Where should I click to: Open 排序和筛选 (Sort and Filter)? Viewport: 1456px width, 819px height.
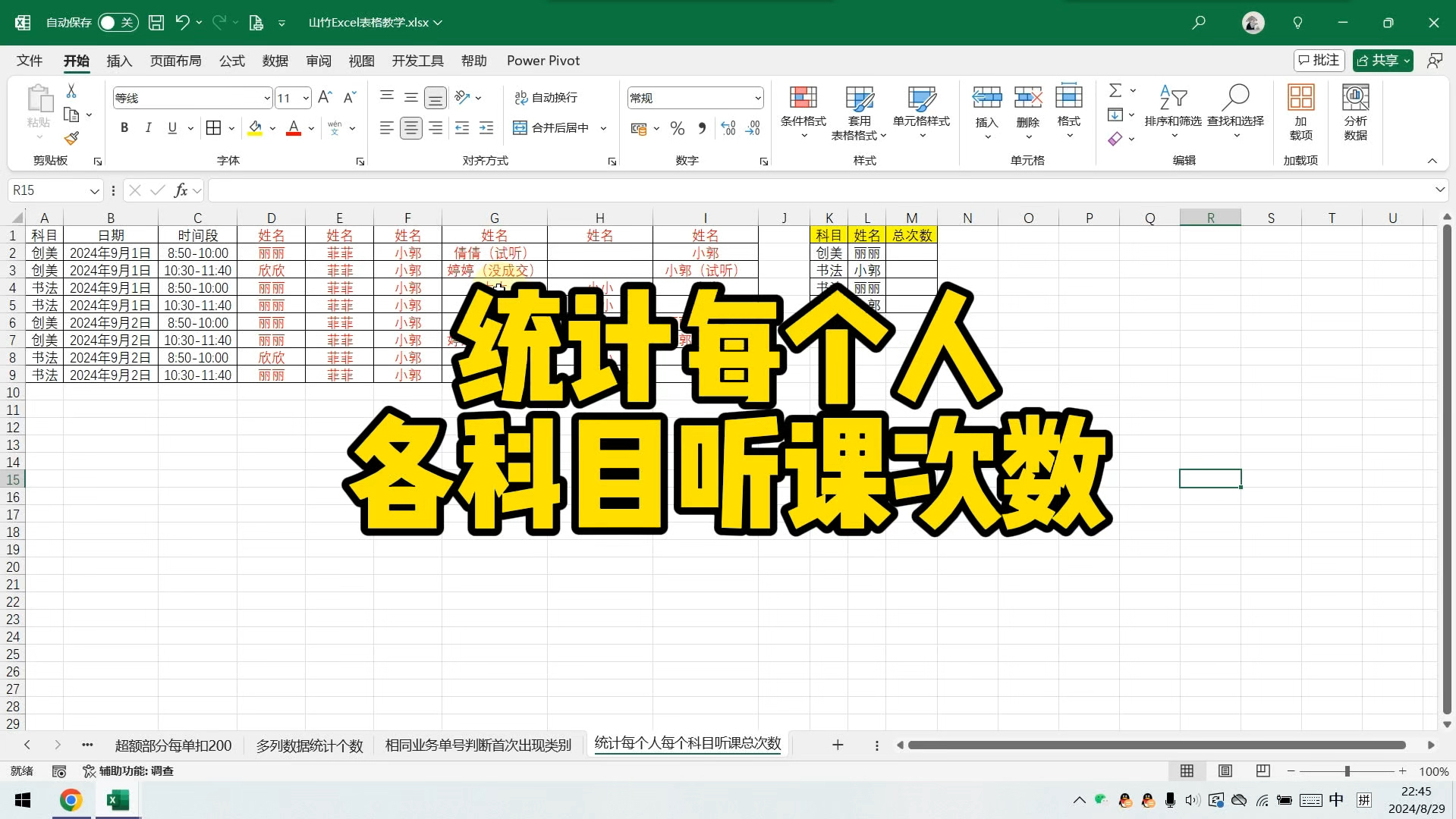[x=1172, y=111]
